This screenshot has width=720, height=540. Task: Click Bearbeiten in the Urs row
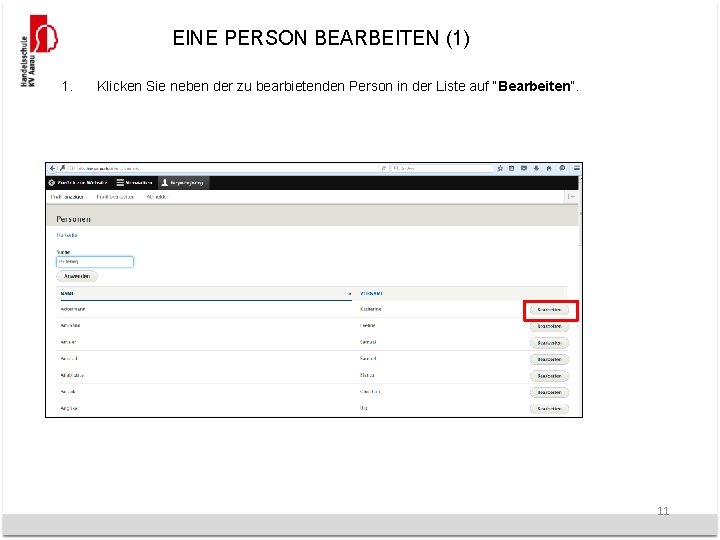click(x=549, y=409)
